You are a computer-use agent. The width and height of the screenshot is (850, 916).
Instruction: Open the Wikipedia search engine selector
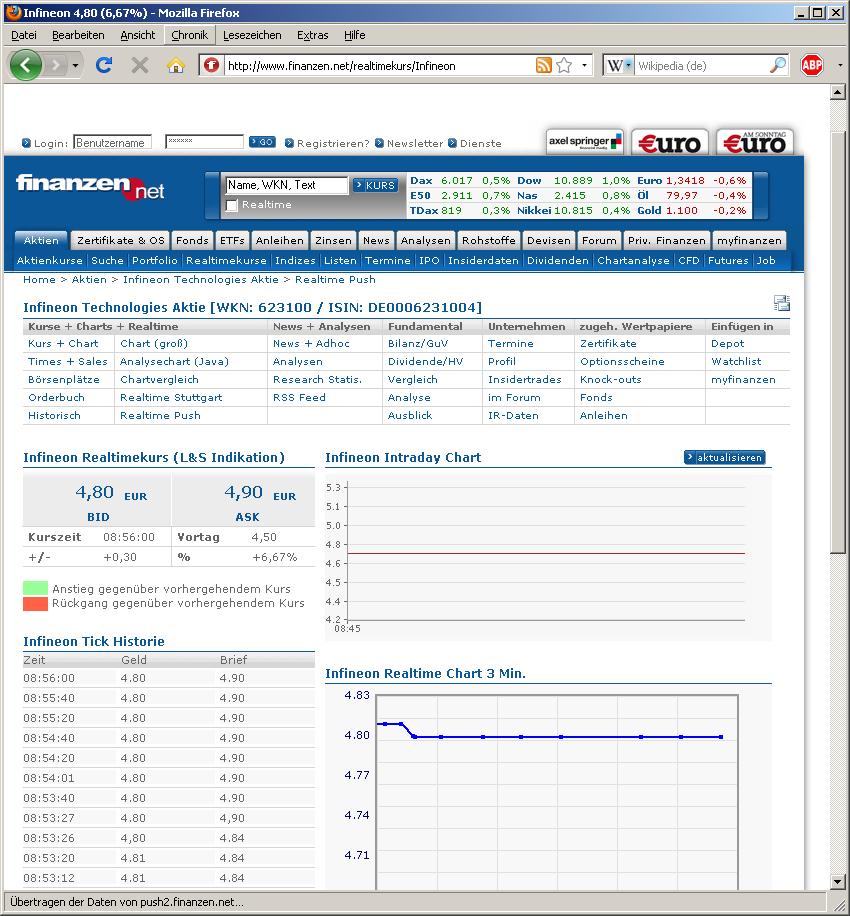(x=619, y=65)
